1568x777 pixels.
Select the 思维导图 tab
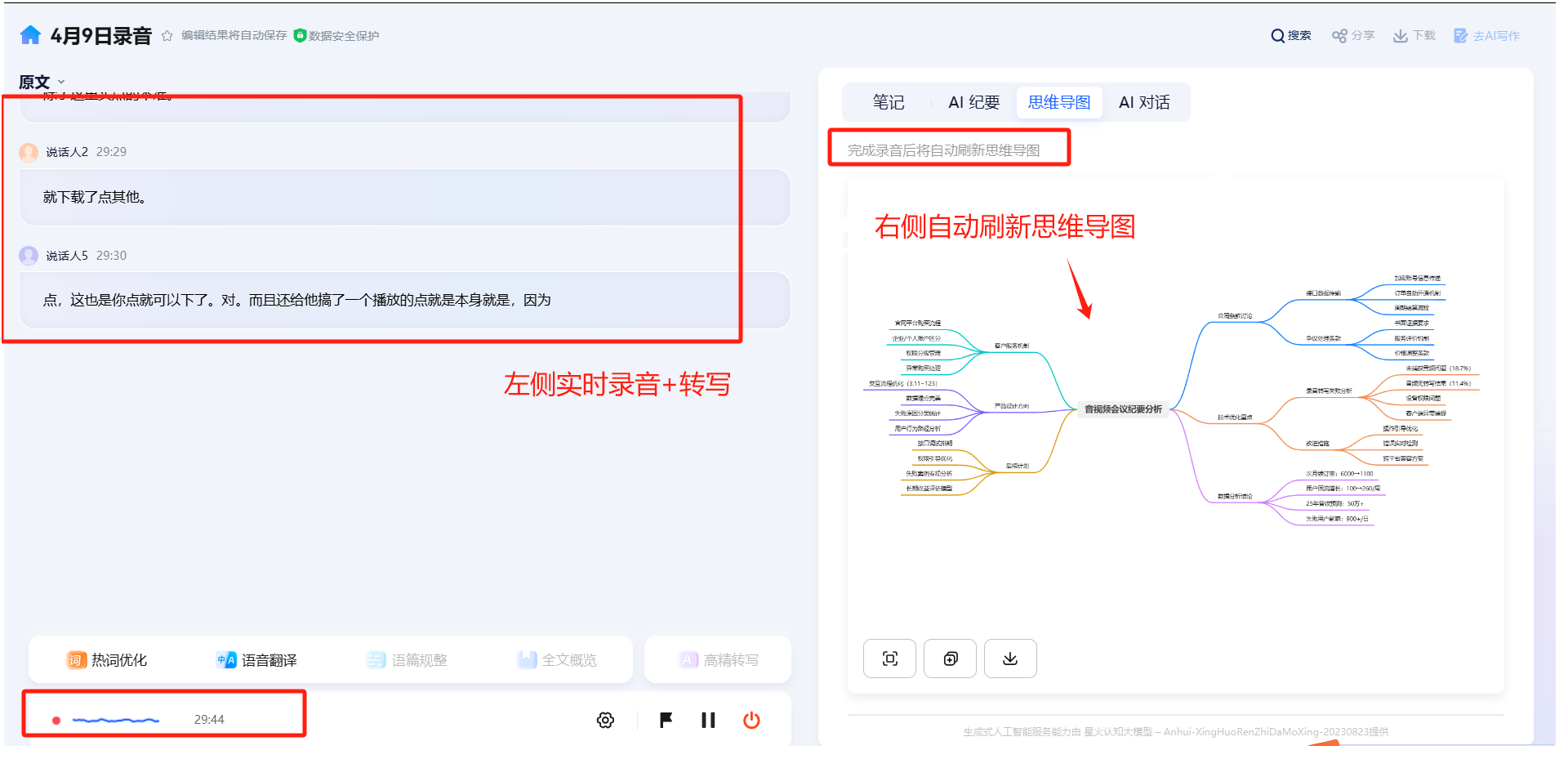click(x=1059, y=102)
